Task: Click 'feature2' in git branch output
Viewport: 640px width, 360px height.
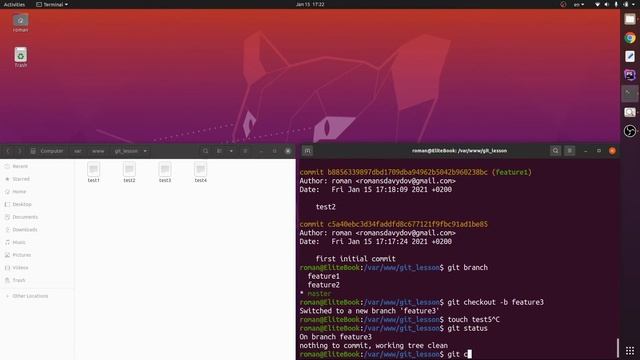Action: [x=323, y=285]
